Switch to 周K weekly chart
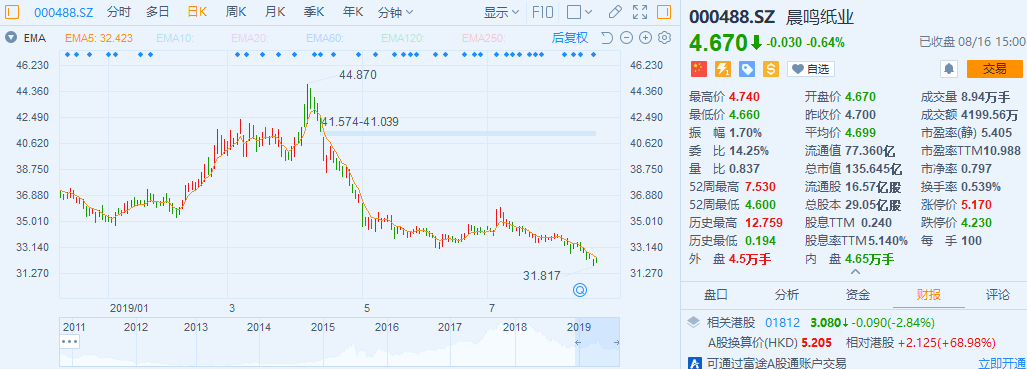The height and width of the screenshot is (369, 1027). [x=236, y=12]
